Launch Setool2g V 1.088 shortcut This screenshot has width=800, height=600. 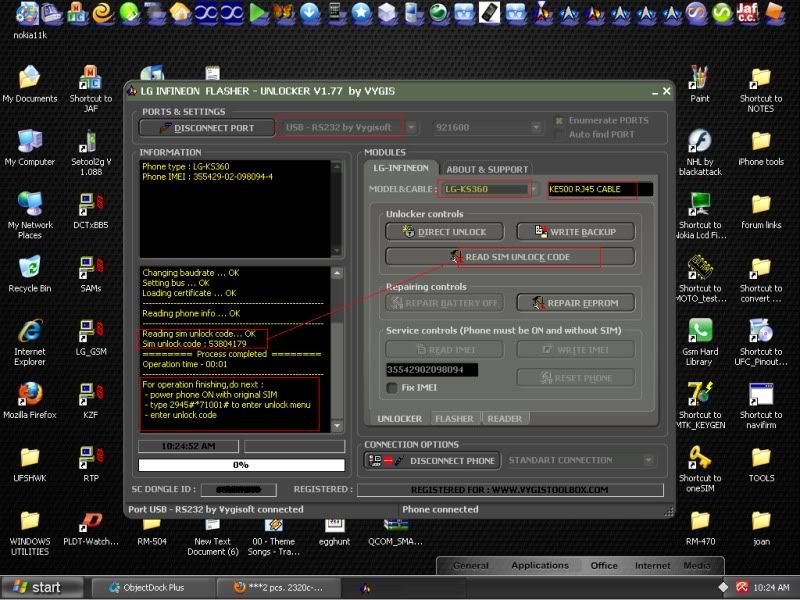(x=90, y=152)
